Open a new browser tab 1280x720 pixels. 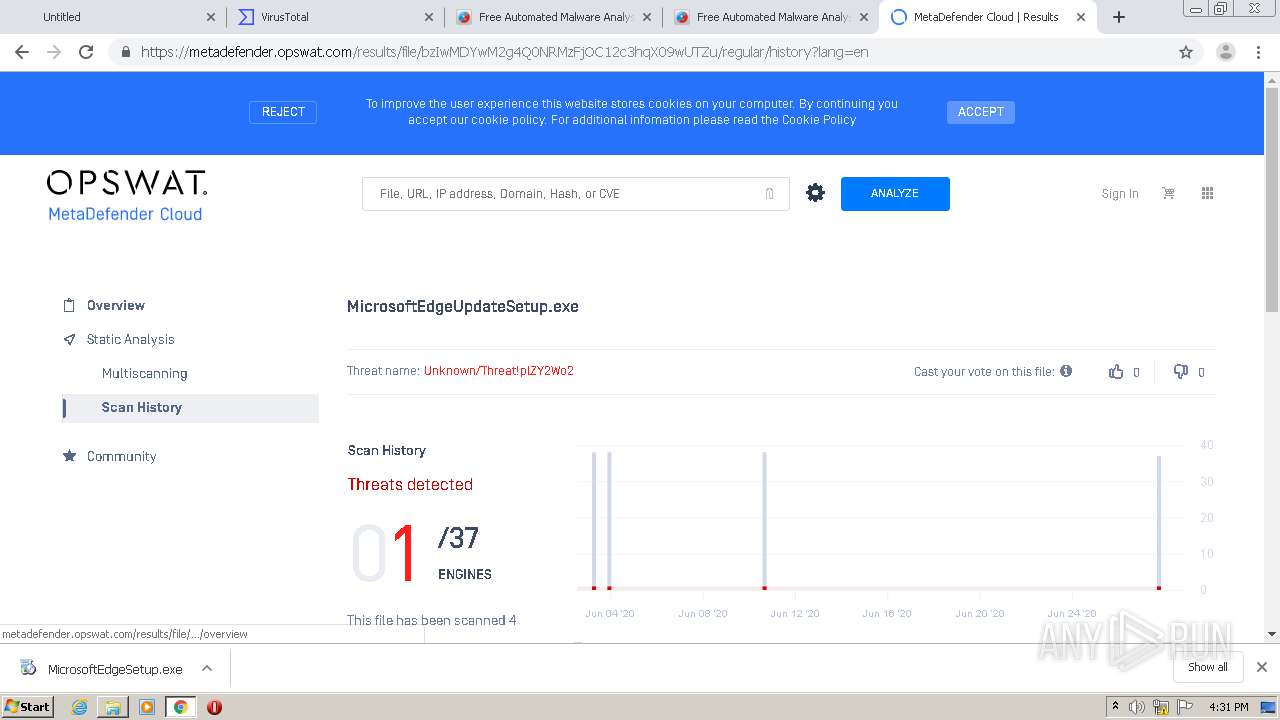[1119, 17]
